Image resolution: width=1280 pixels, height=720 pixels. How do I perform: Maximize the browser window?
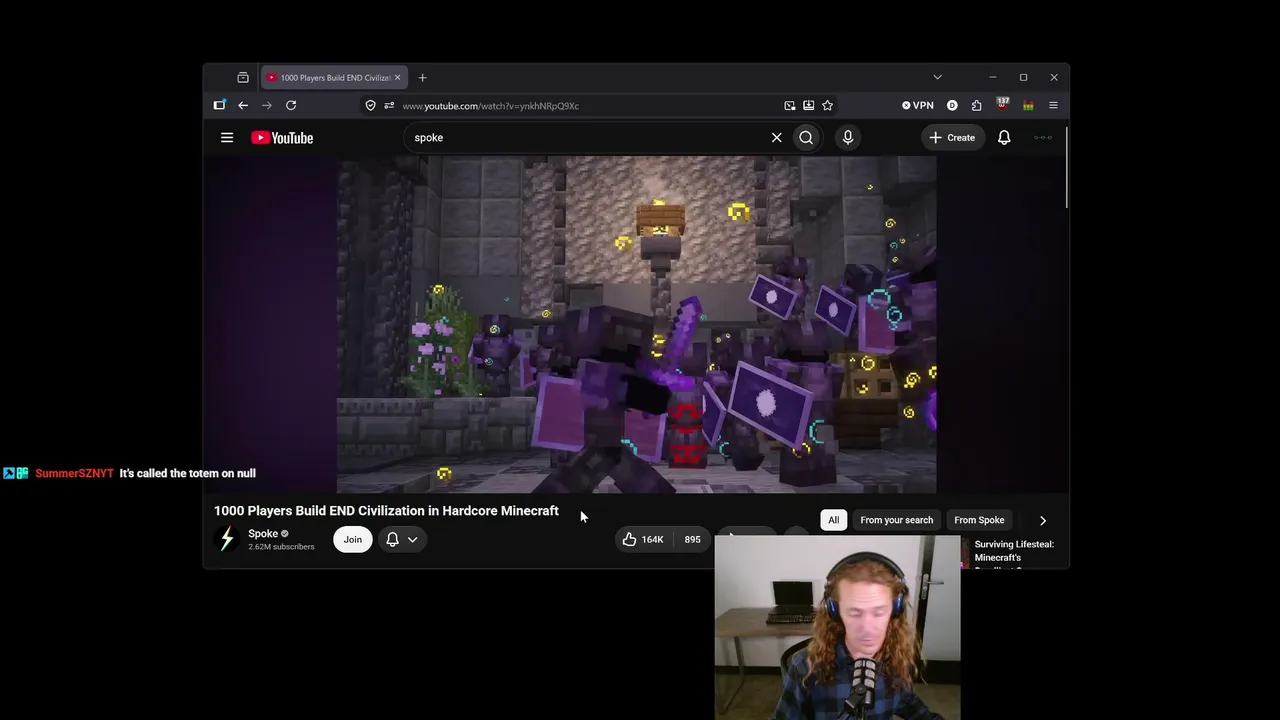click(x=1023, y=77)
